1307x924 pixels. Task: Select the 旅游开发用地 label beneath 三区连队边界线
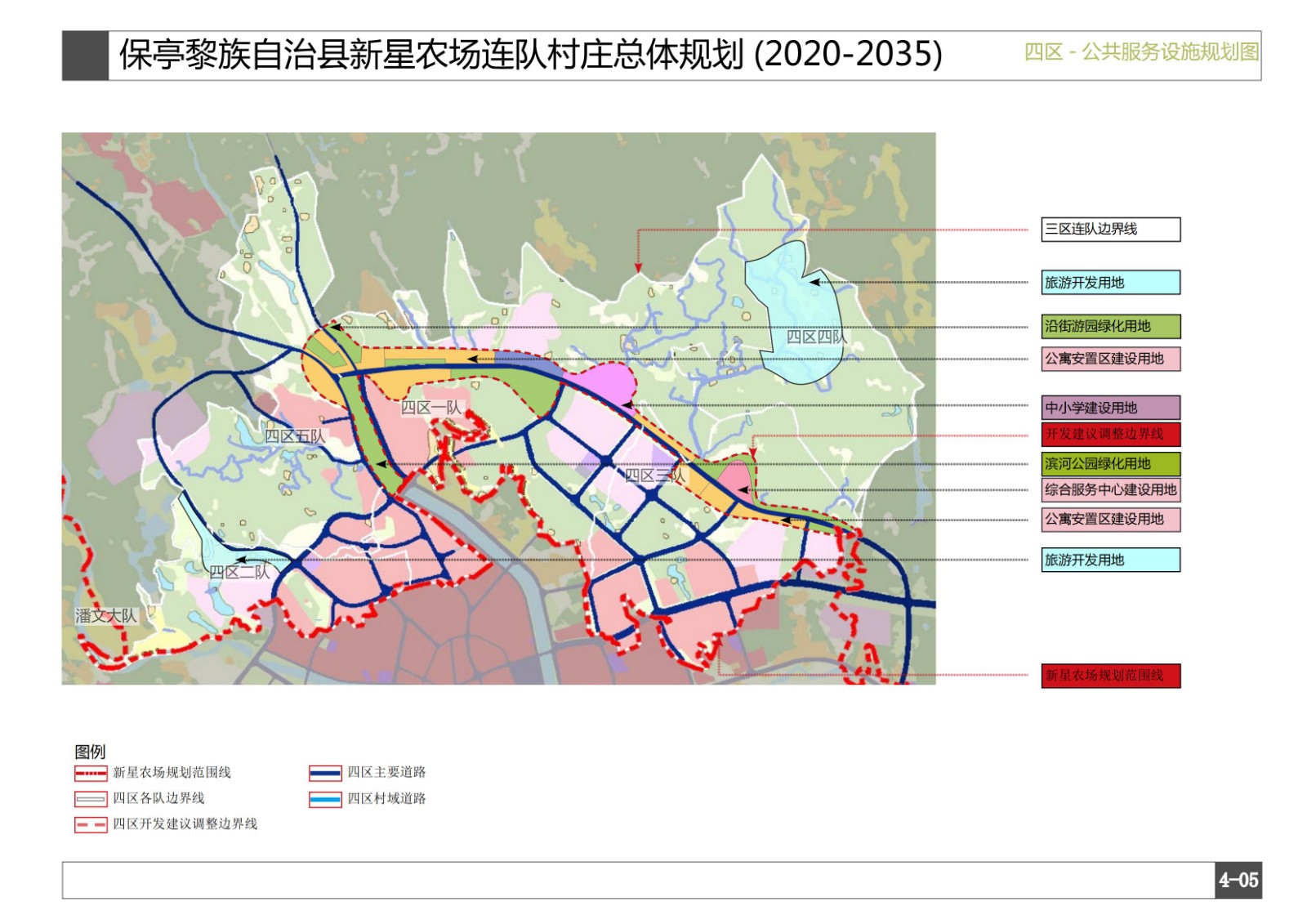1110,283
